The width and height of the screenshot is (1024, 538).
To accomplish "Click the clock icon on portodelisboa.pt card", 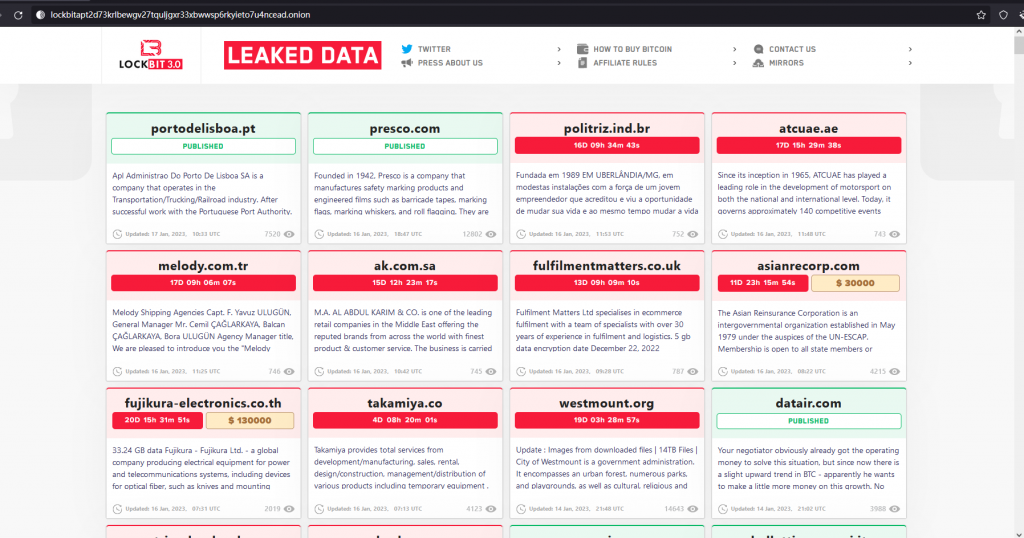I will point(119,234).
